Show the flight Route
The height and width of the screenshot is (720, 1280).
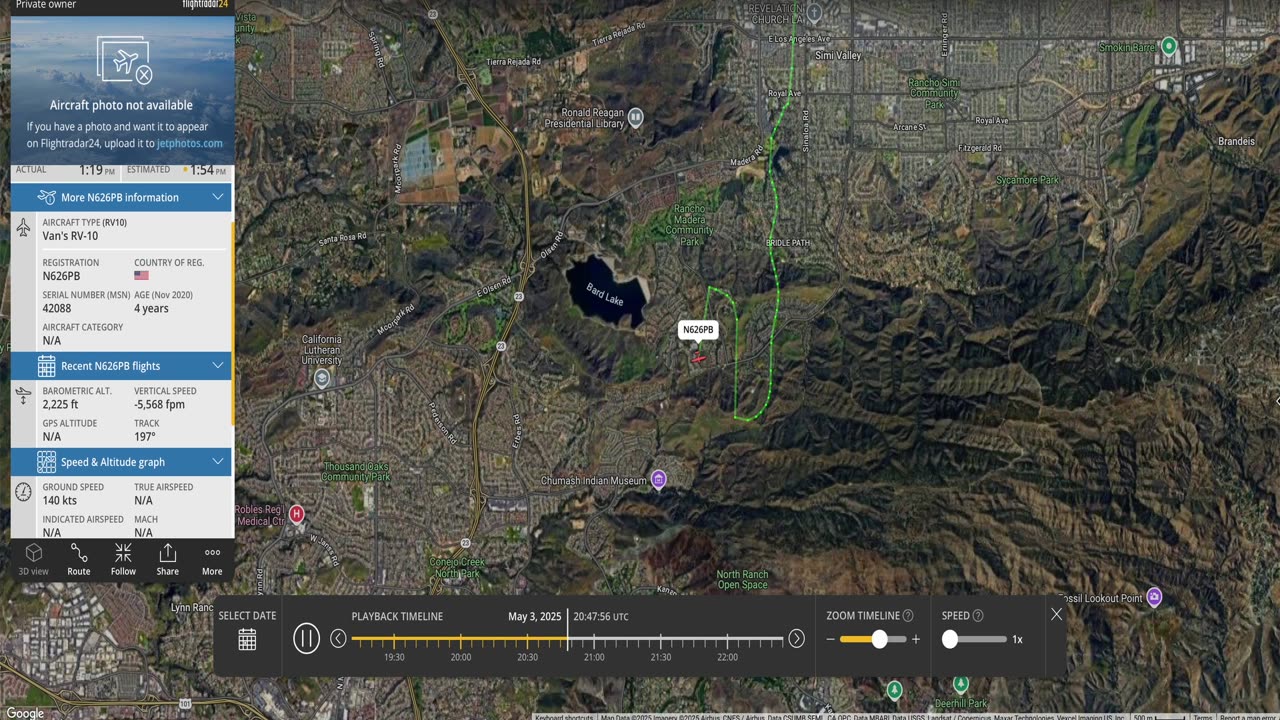pyautogui.click(x=79, y=560)
